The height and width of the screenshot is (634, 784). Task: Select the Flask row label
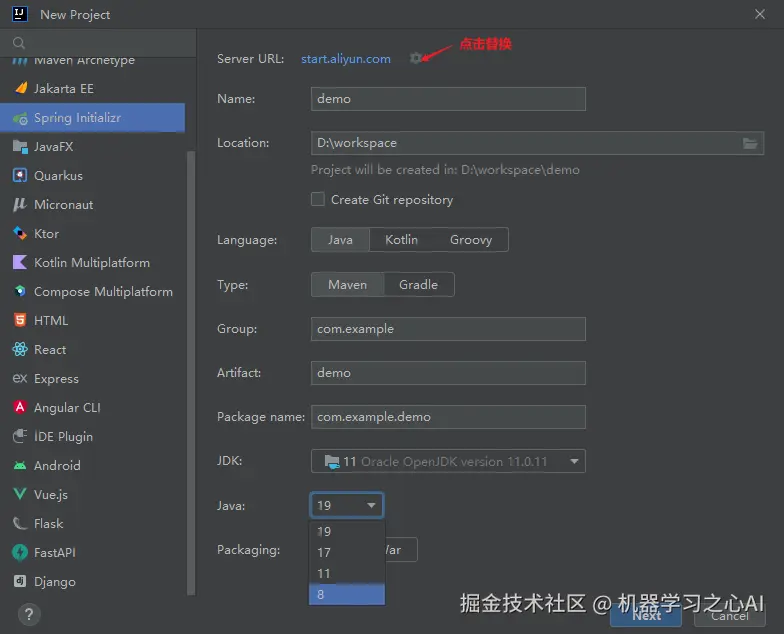[x=48, y=524]
